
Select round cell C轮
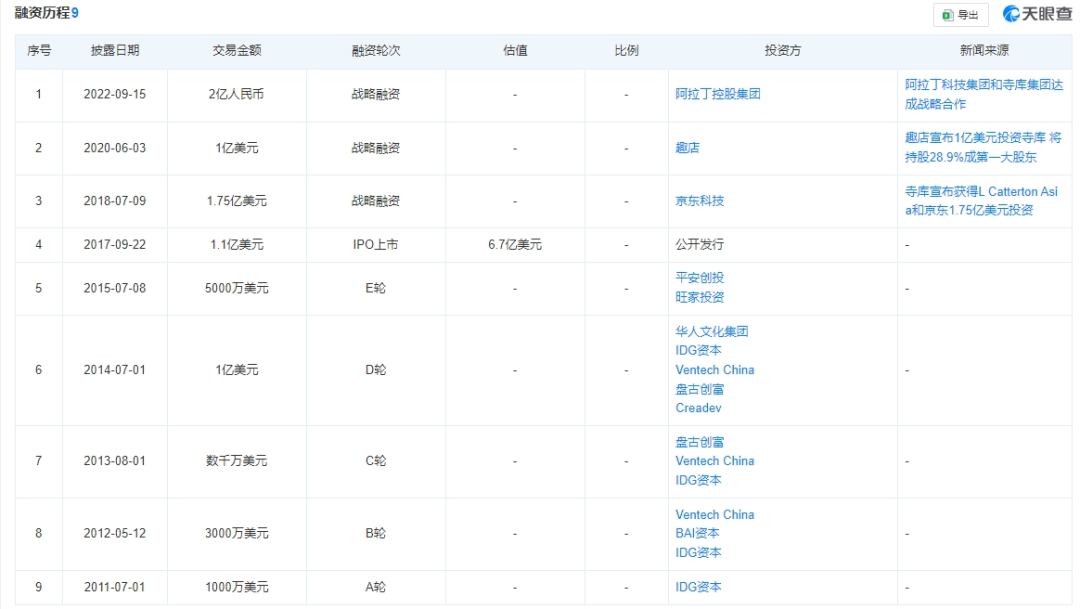click(x=375, y=461)
